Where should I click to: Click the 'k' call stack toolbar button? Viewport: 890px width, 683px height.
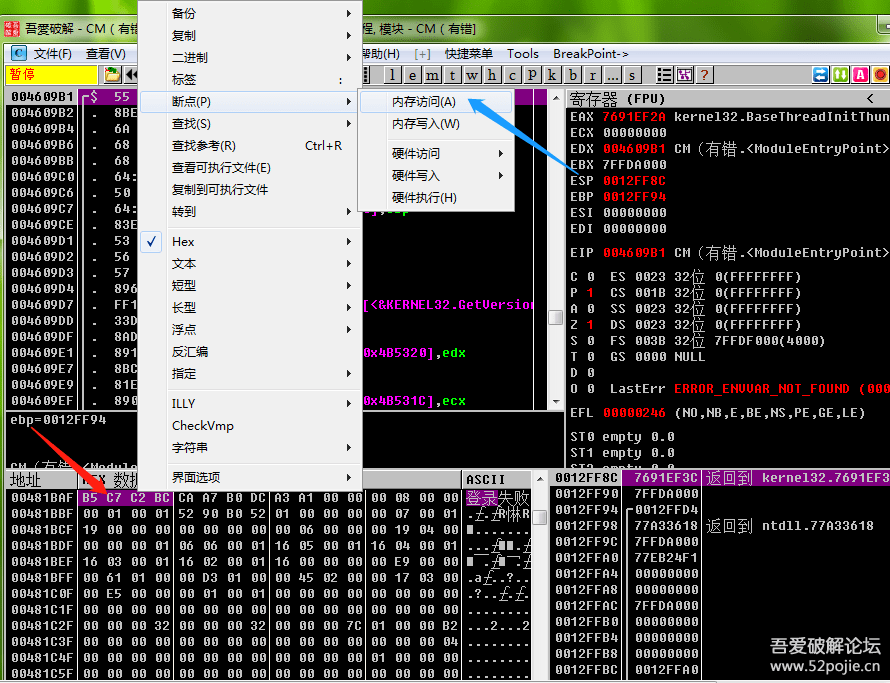pos(552,75)
